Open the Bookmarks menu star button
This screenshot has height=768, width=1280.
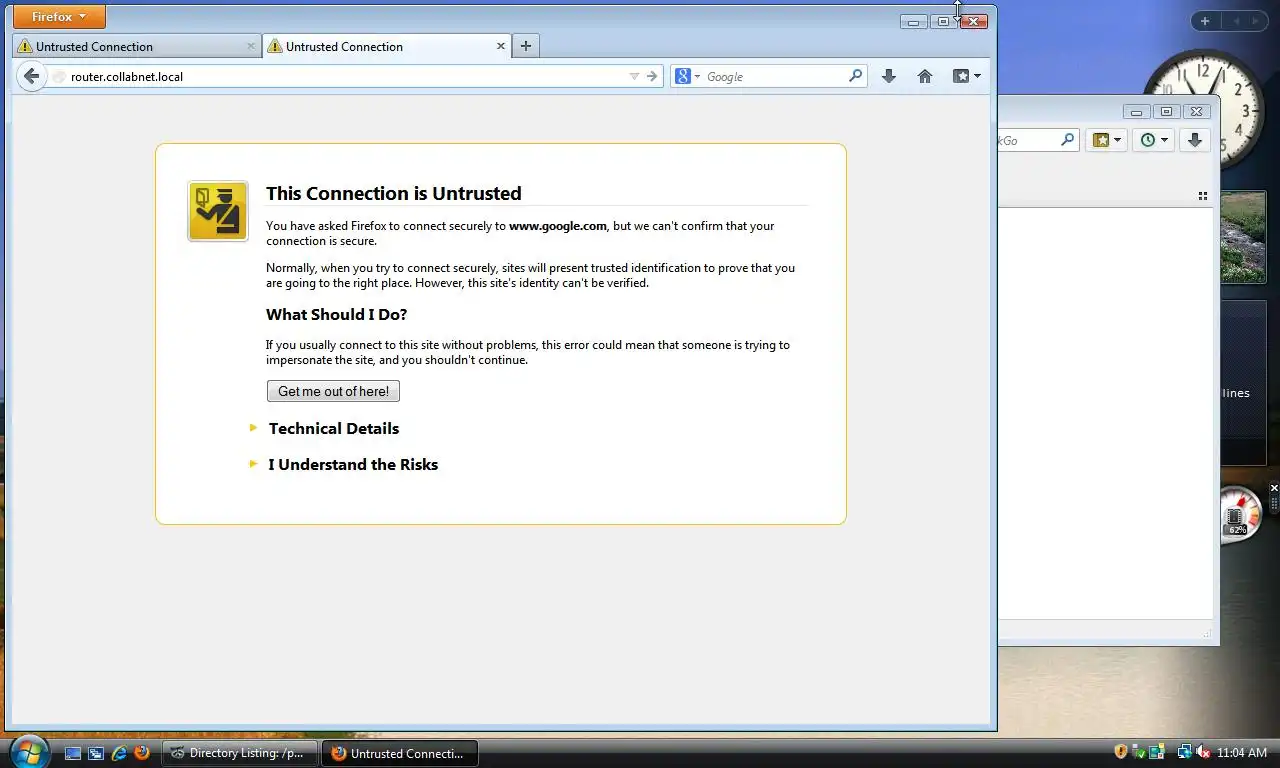point(966,76)
